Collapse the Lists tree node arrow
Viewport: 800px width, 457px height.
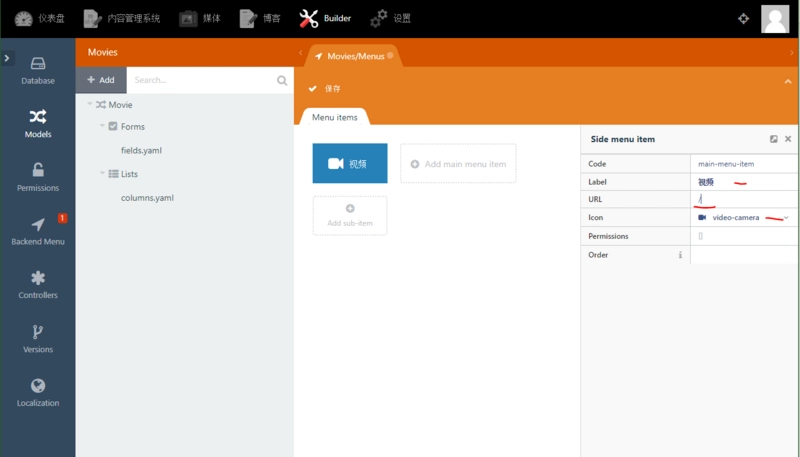pos(102,173)
